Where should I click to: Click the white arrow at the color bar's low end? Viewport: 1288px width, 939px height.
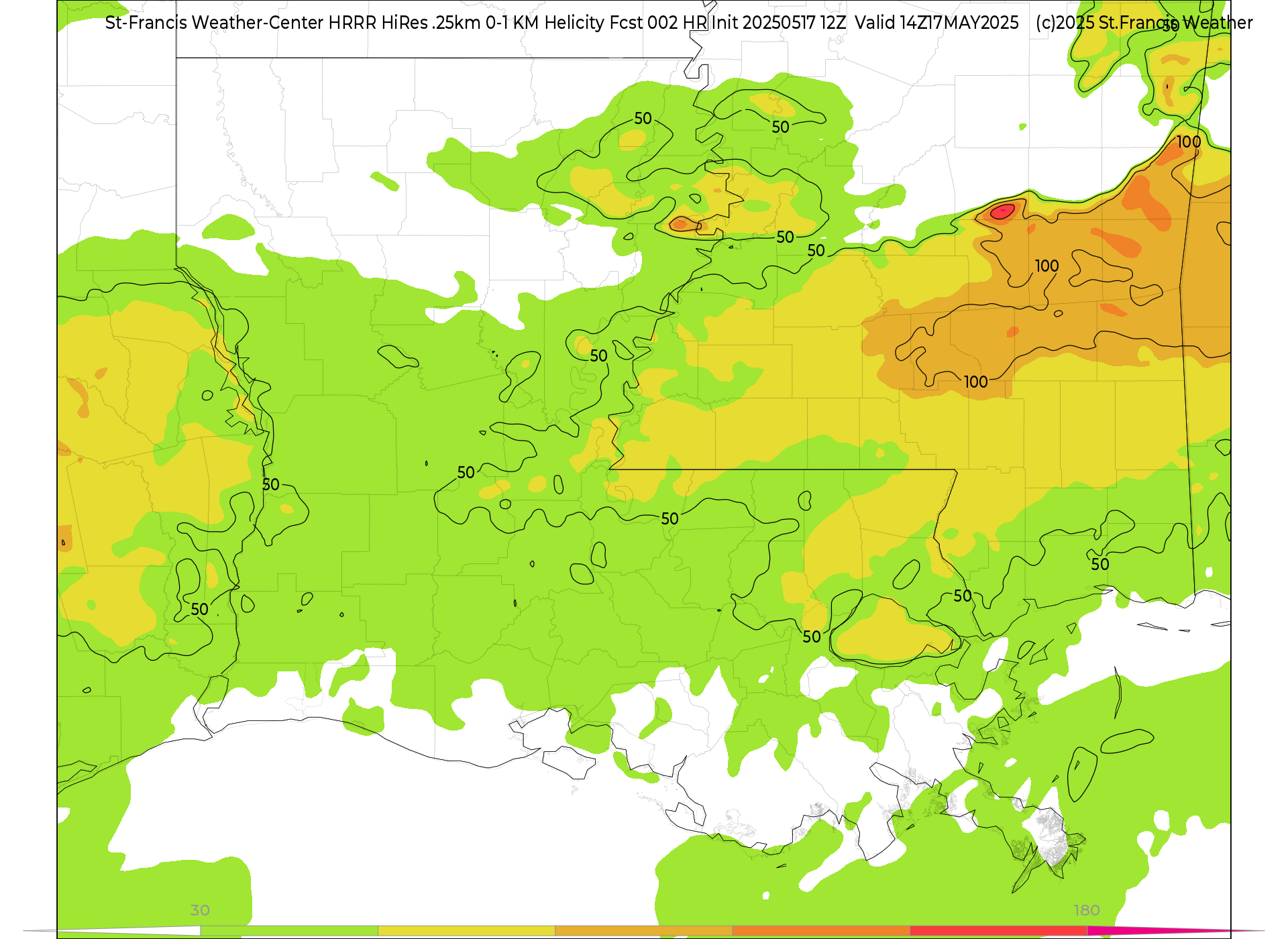click(112, 931)
